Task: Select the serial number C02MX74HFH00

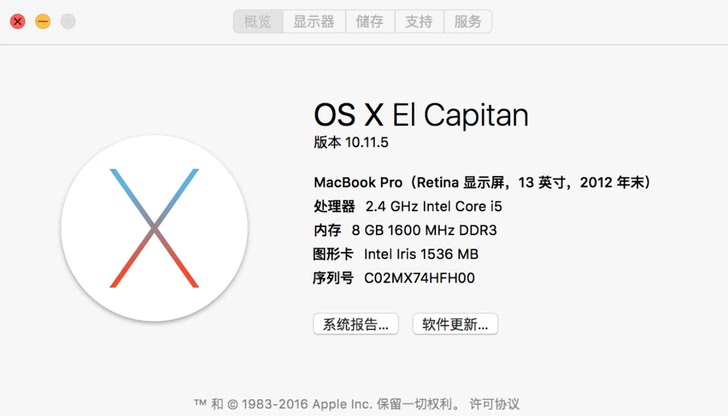Action: point(419,278)
